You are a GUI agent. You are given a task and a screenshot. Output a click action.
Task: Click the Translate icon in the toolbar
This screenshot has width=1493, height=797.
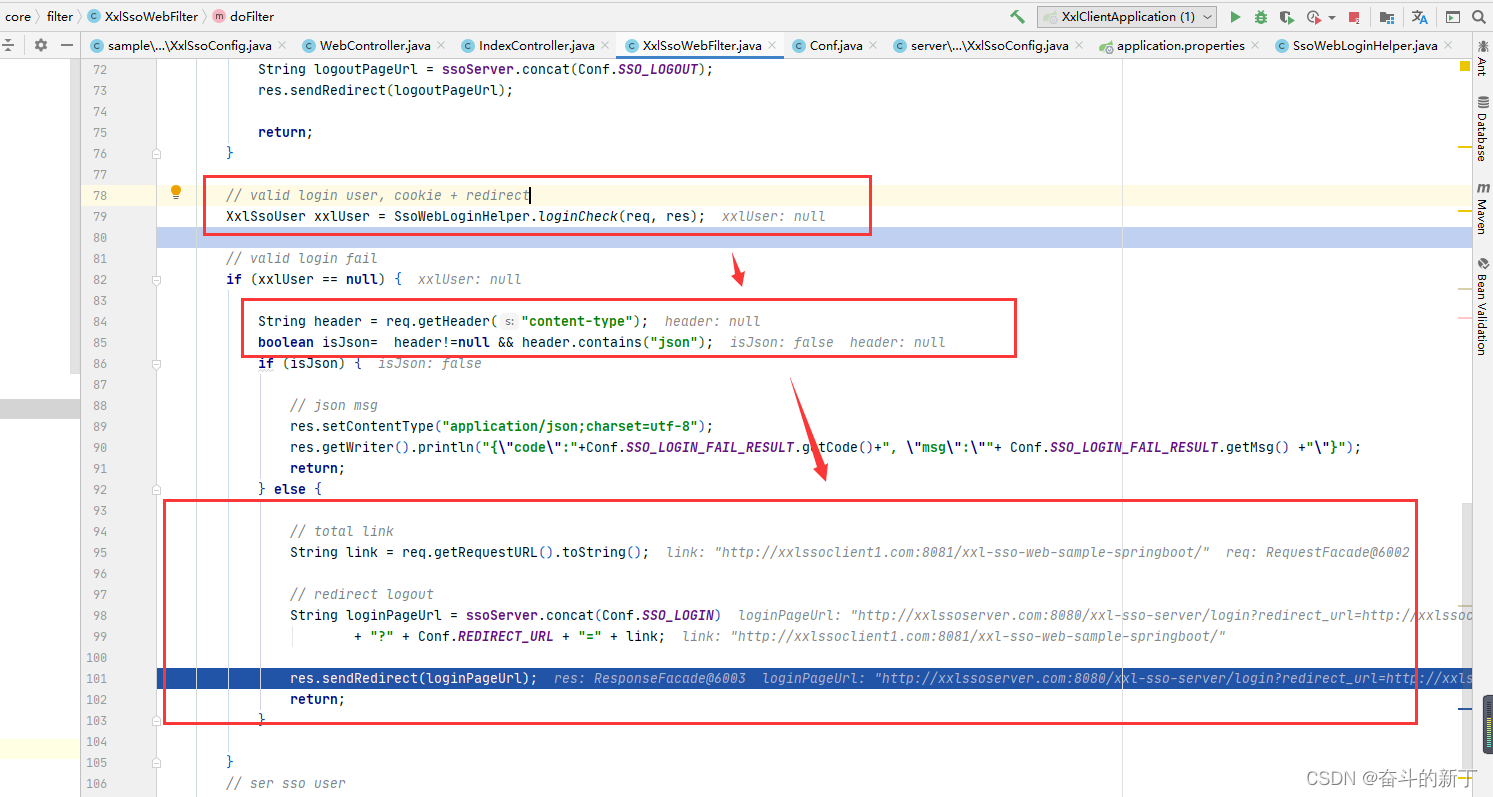point(1419,17)
